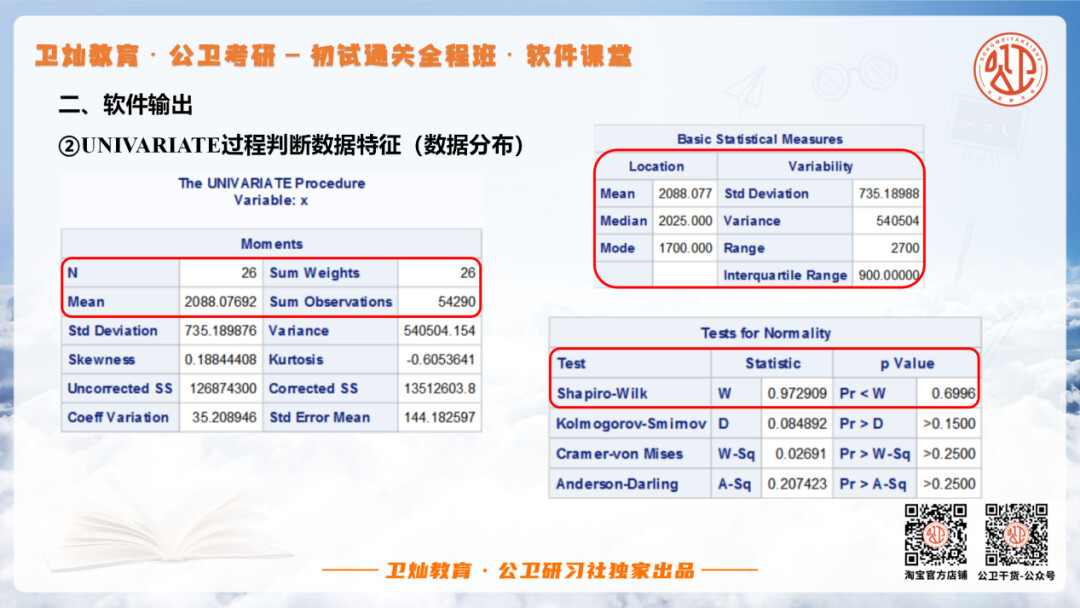Click the 'Variable: x' label

pyautogui.click(x=271, y=200)
